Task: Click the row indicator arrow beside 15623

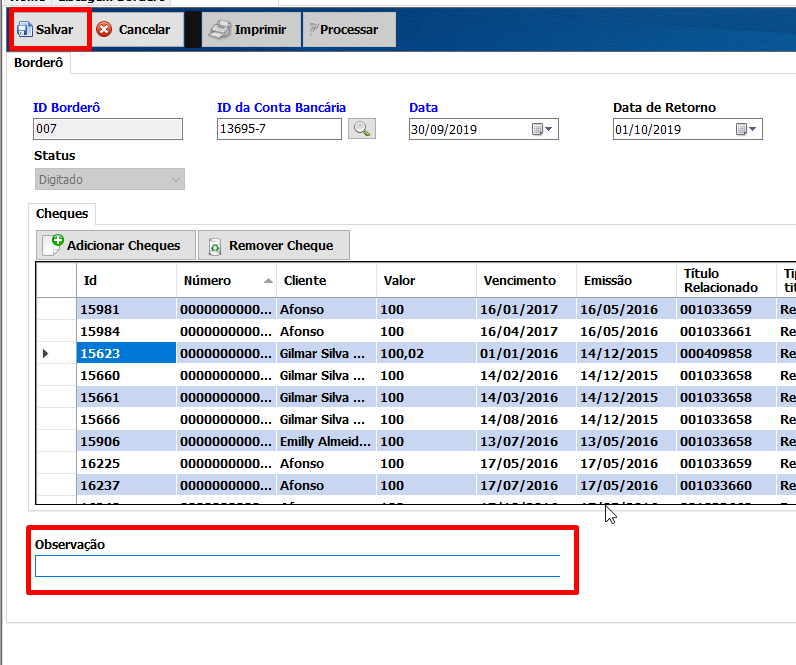Action: click(x=46, y=354)
